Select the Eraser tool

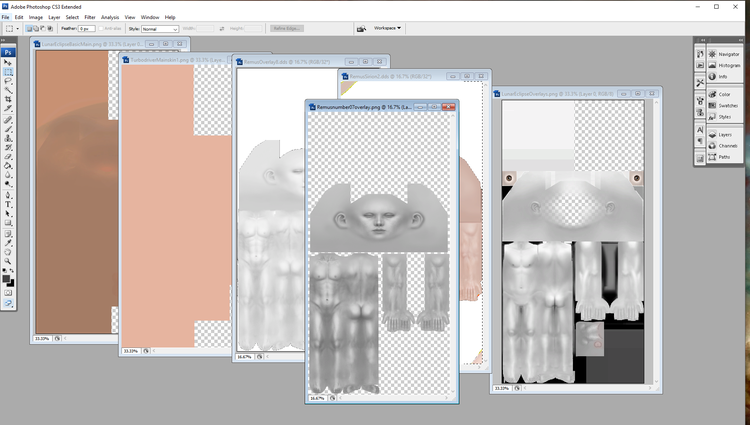tap(8, 156)
